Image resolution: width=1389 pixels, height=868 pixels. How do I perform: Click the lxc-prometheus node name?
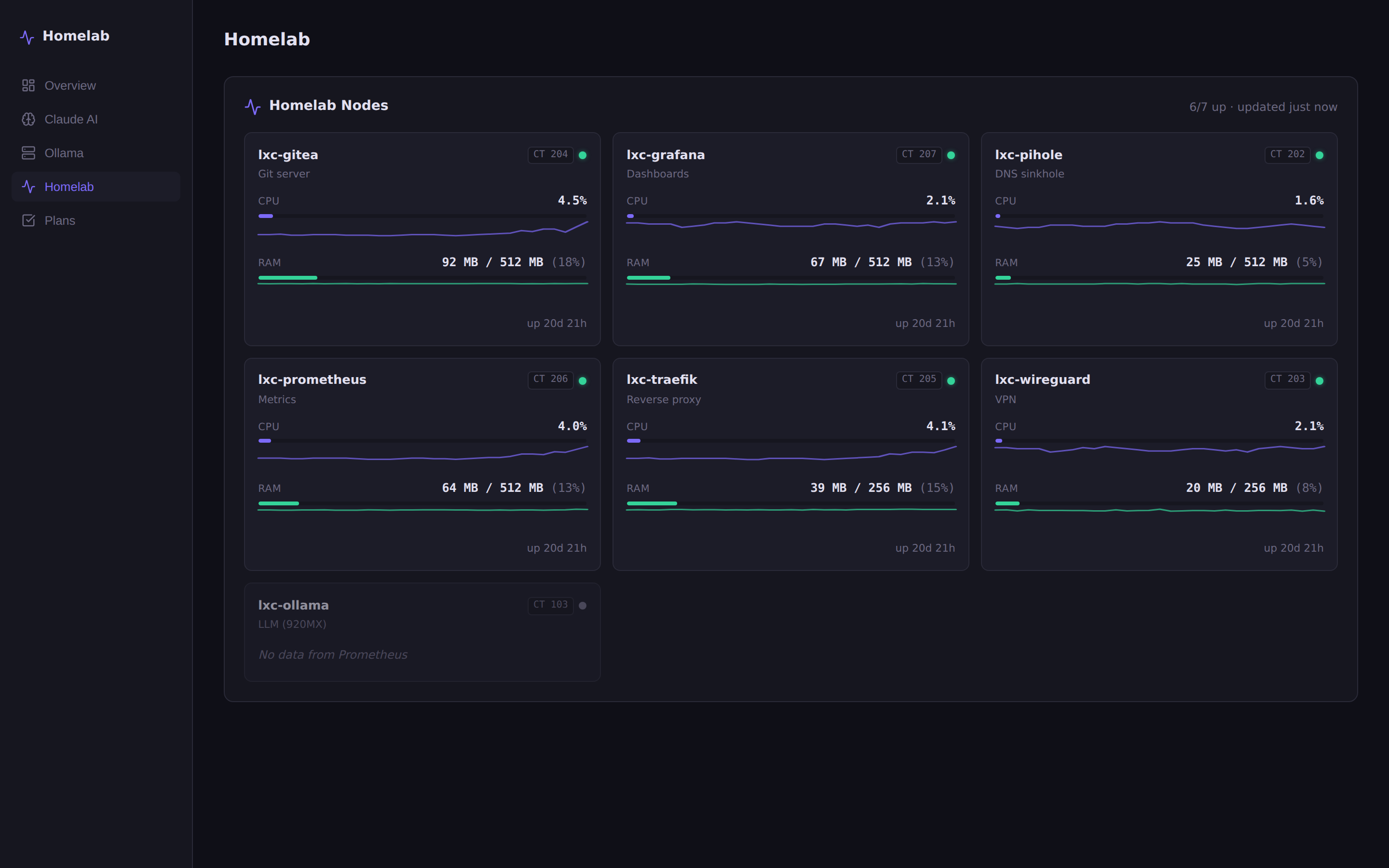tap(312, 380)
